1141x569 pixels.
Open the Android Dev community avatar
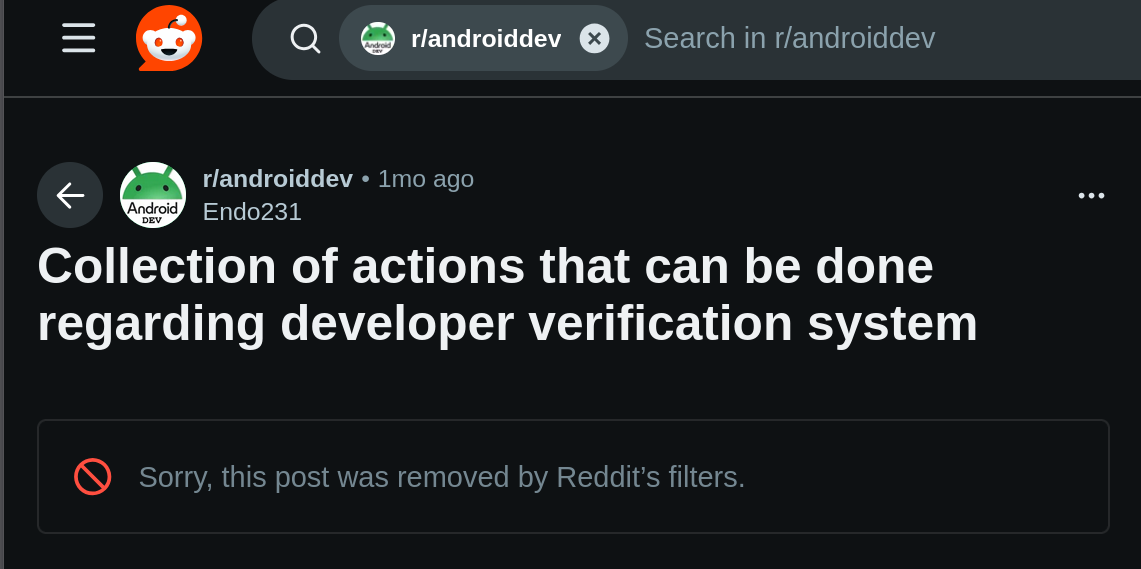click(153, 195)
